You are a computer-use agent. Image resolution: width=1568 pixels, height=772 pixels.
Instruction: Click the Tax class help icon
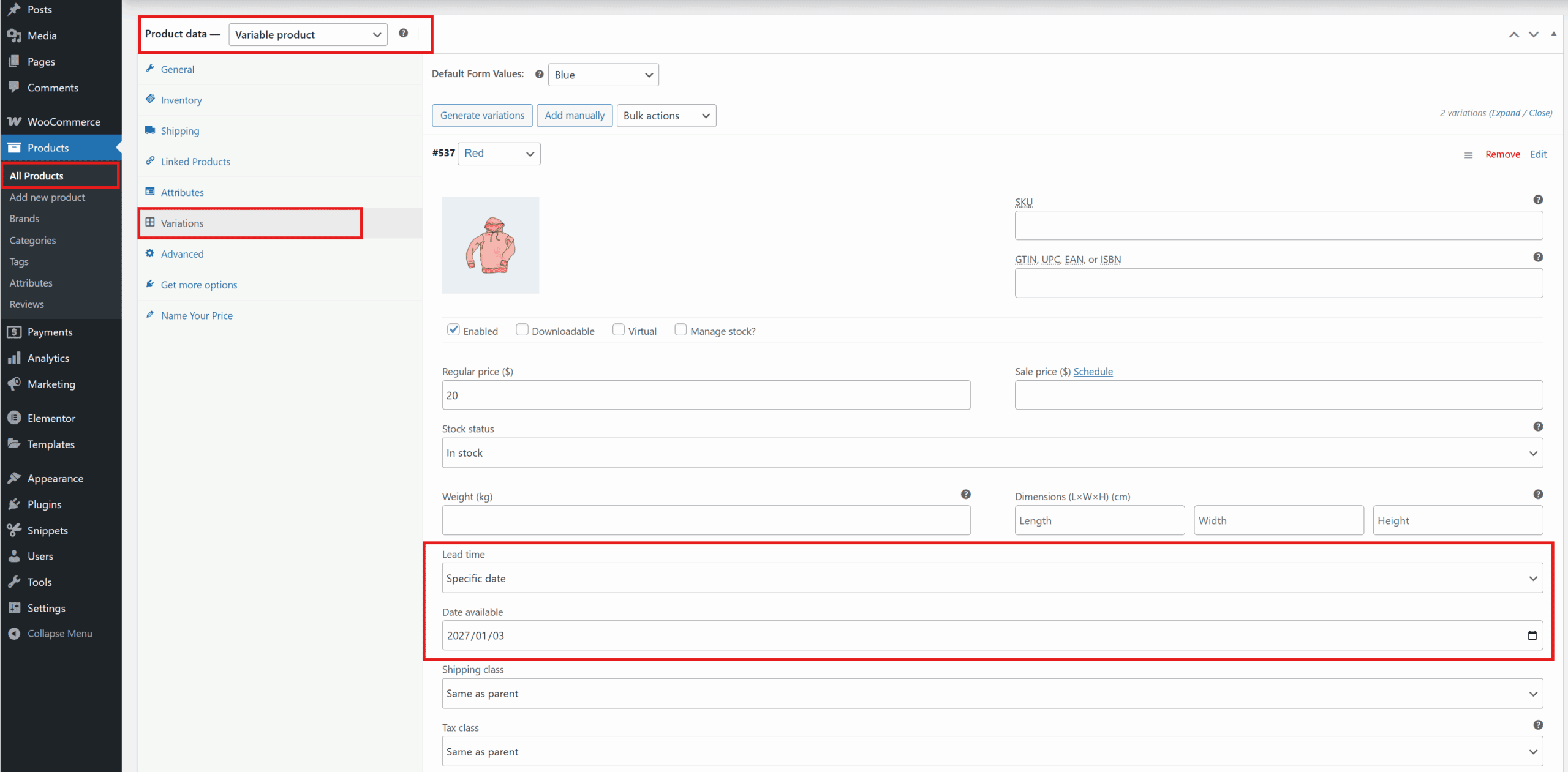coord(1538,725)
